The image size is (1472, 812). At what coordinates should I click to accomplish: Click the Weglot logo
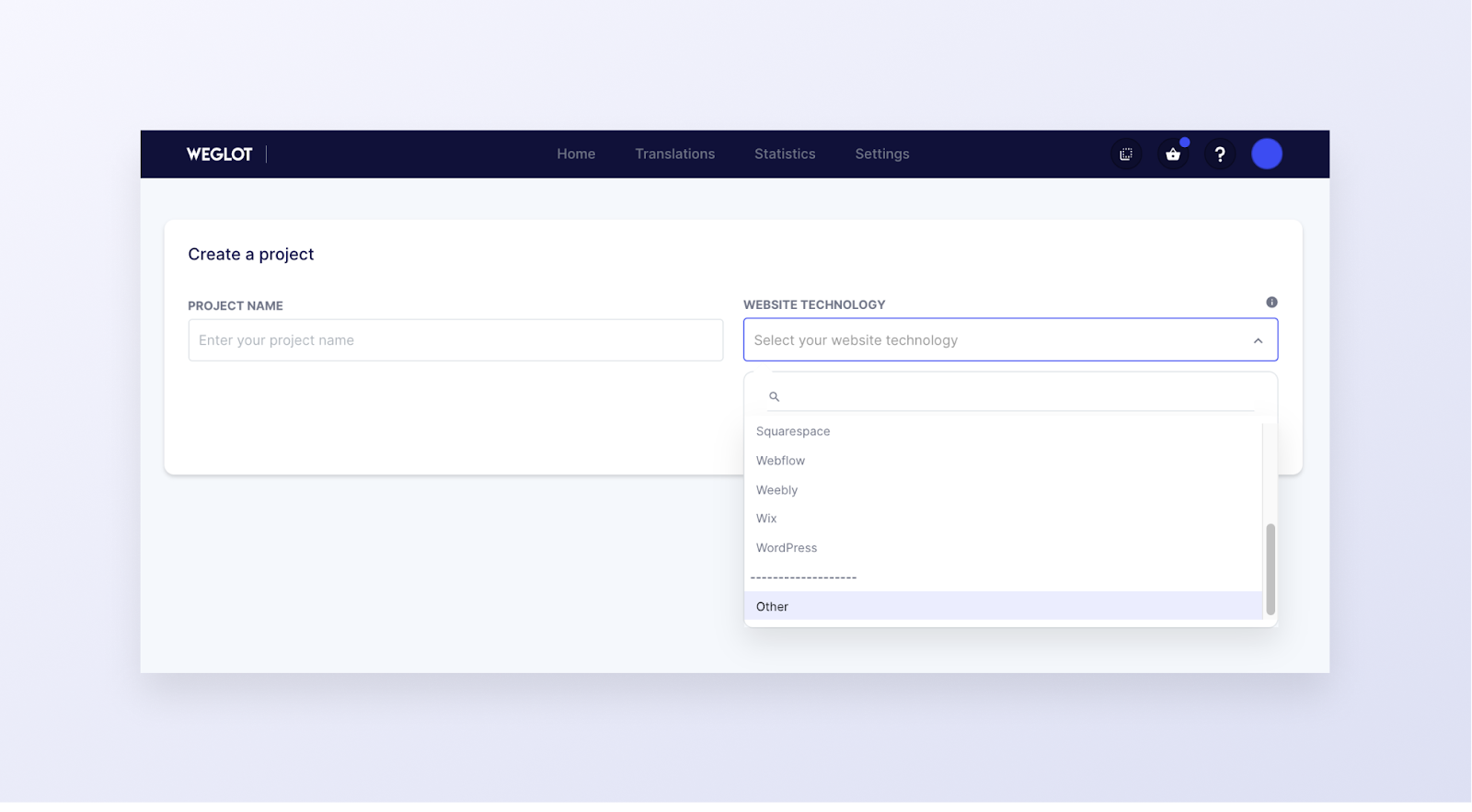[x=219, y=154]
